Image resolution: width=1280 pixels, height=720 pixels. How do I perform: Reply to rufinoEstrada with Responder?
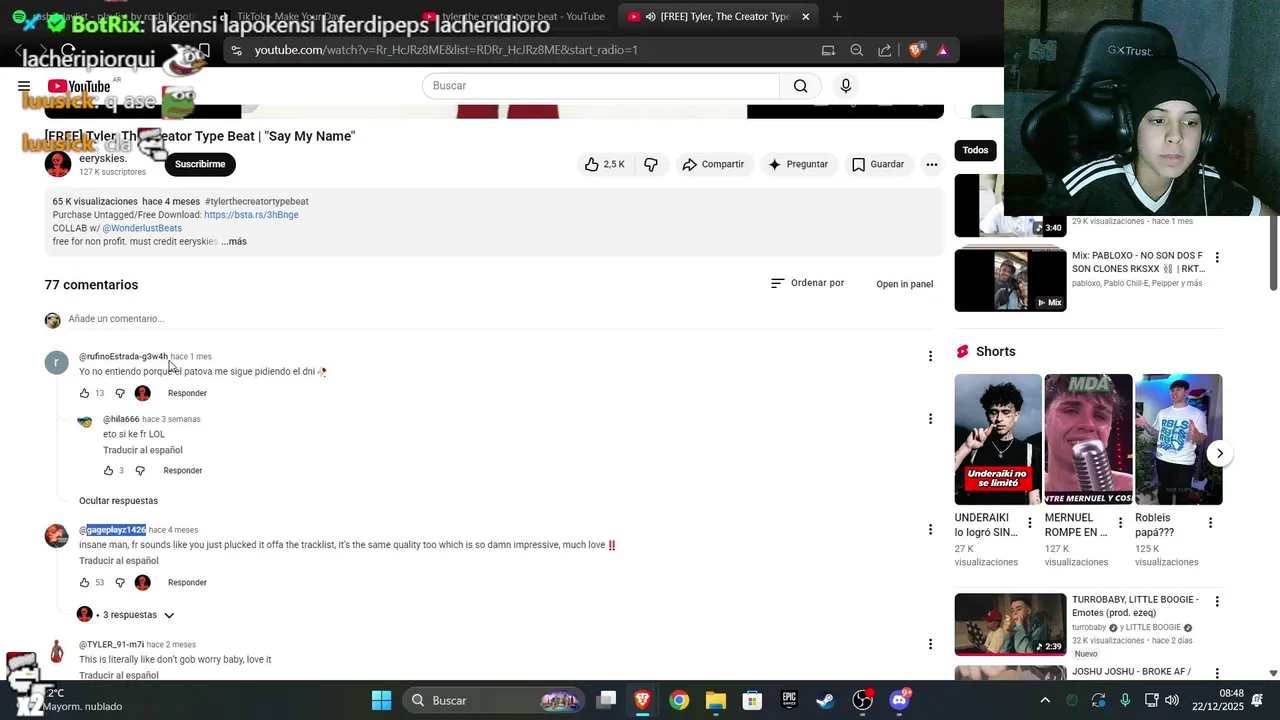[x=187, y=393]
